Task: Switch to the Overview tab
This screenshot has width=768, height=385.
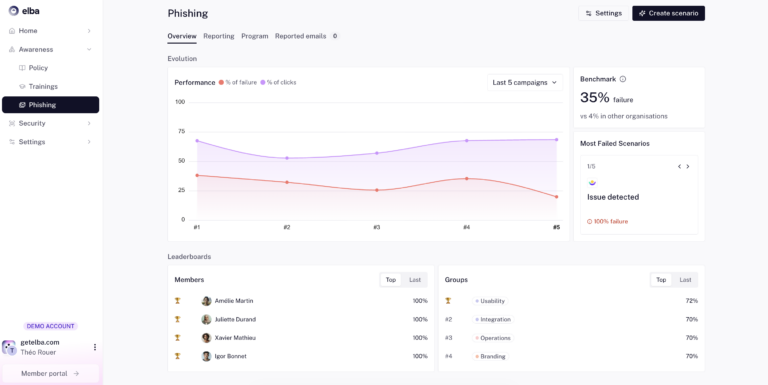Action: [182, 36]
